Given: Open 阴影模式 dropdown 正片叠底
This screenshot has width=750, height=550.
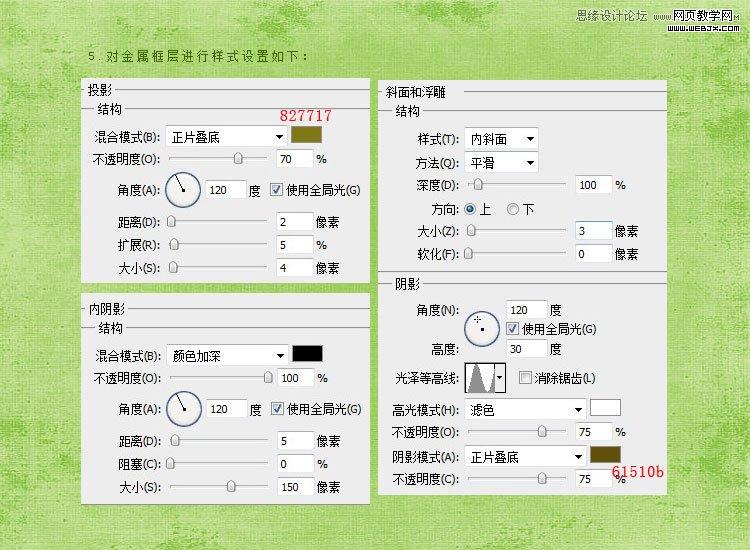Looking at the screenshot, I should pyautogui.click(x=525, y=457).
